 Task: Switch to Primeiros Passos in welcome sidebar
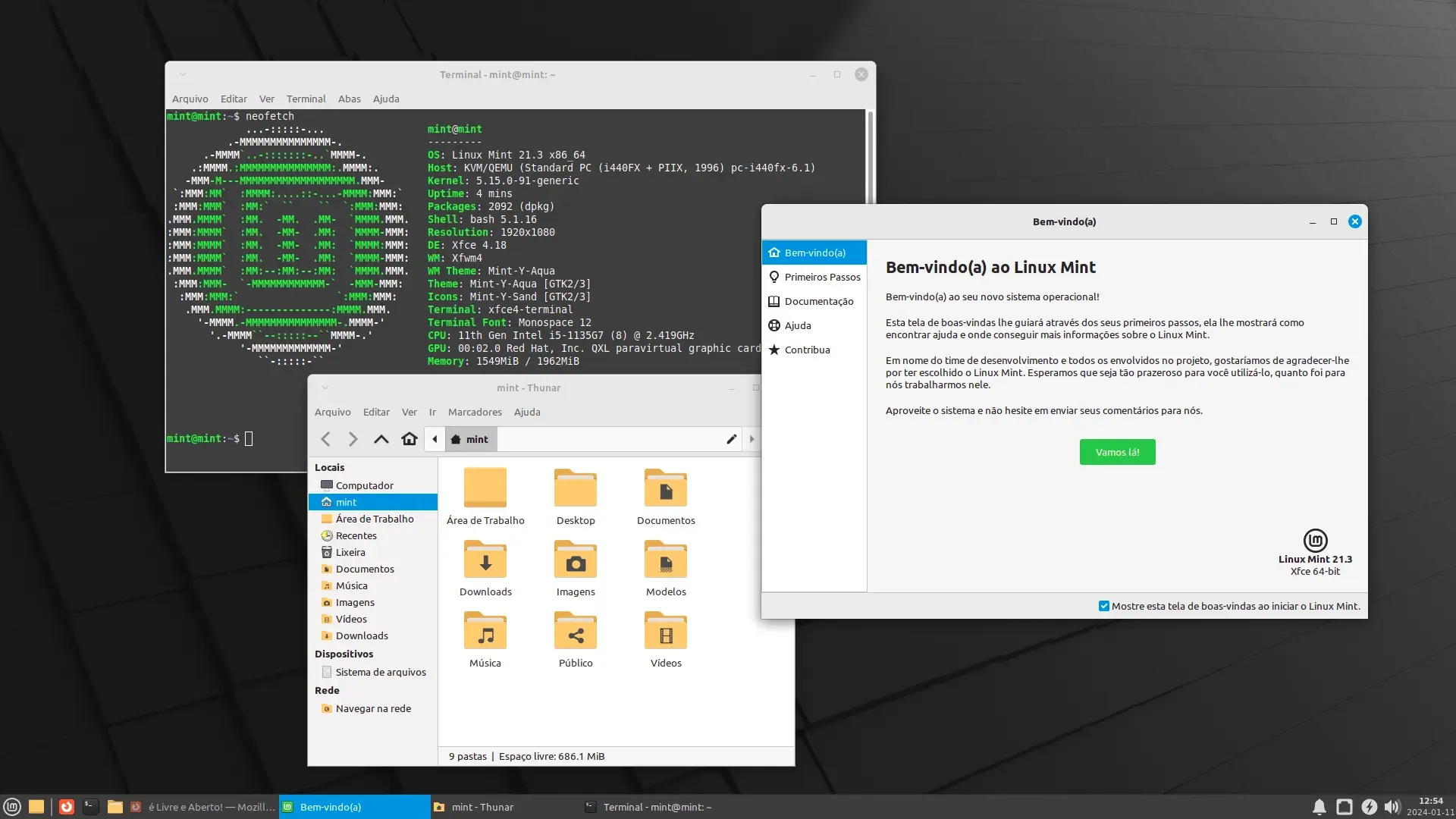pyautogui.click(x=814, y=277)
